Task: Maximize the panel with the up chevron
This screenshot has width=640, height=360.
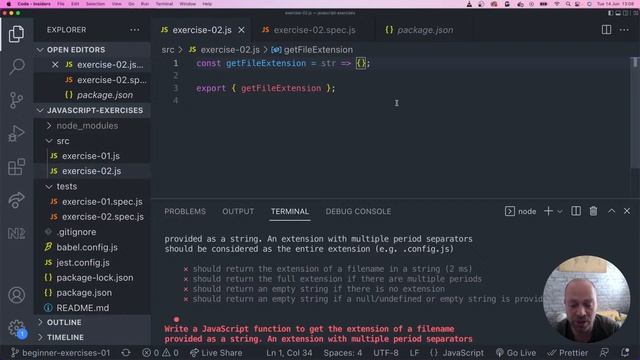Action: 611,211
